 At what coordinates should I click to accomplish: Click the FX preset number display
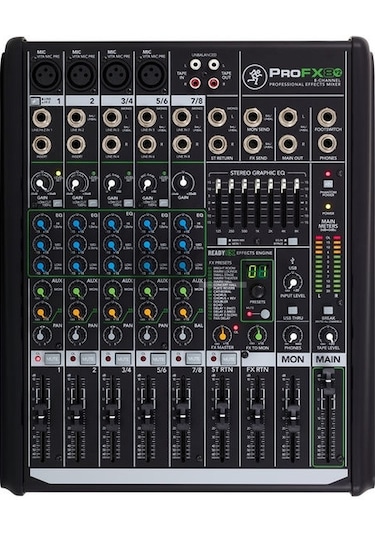257,272
